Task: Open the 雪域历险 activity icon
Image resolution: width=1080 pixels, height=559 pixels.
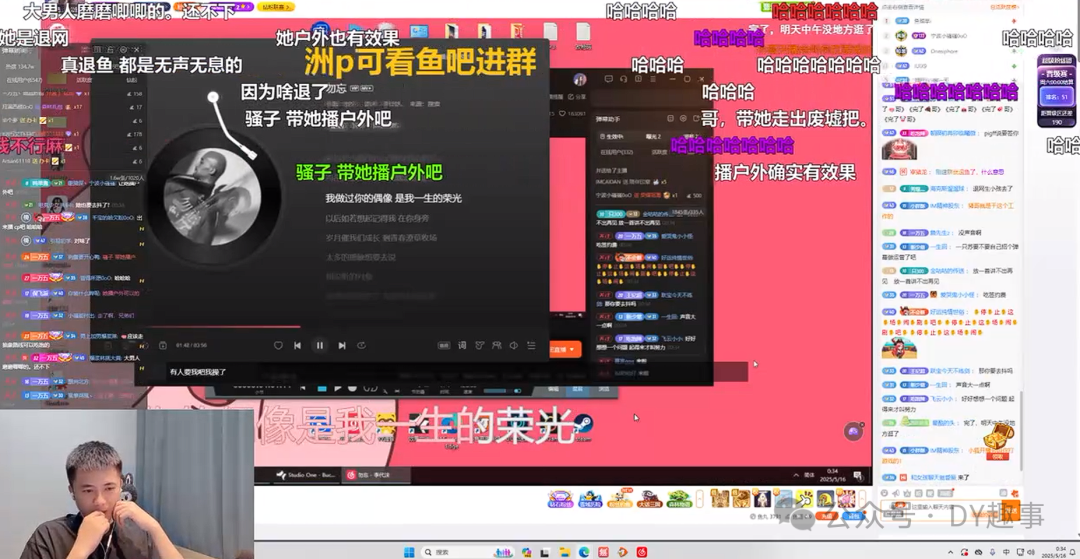Action: [x=590, y=499]
